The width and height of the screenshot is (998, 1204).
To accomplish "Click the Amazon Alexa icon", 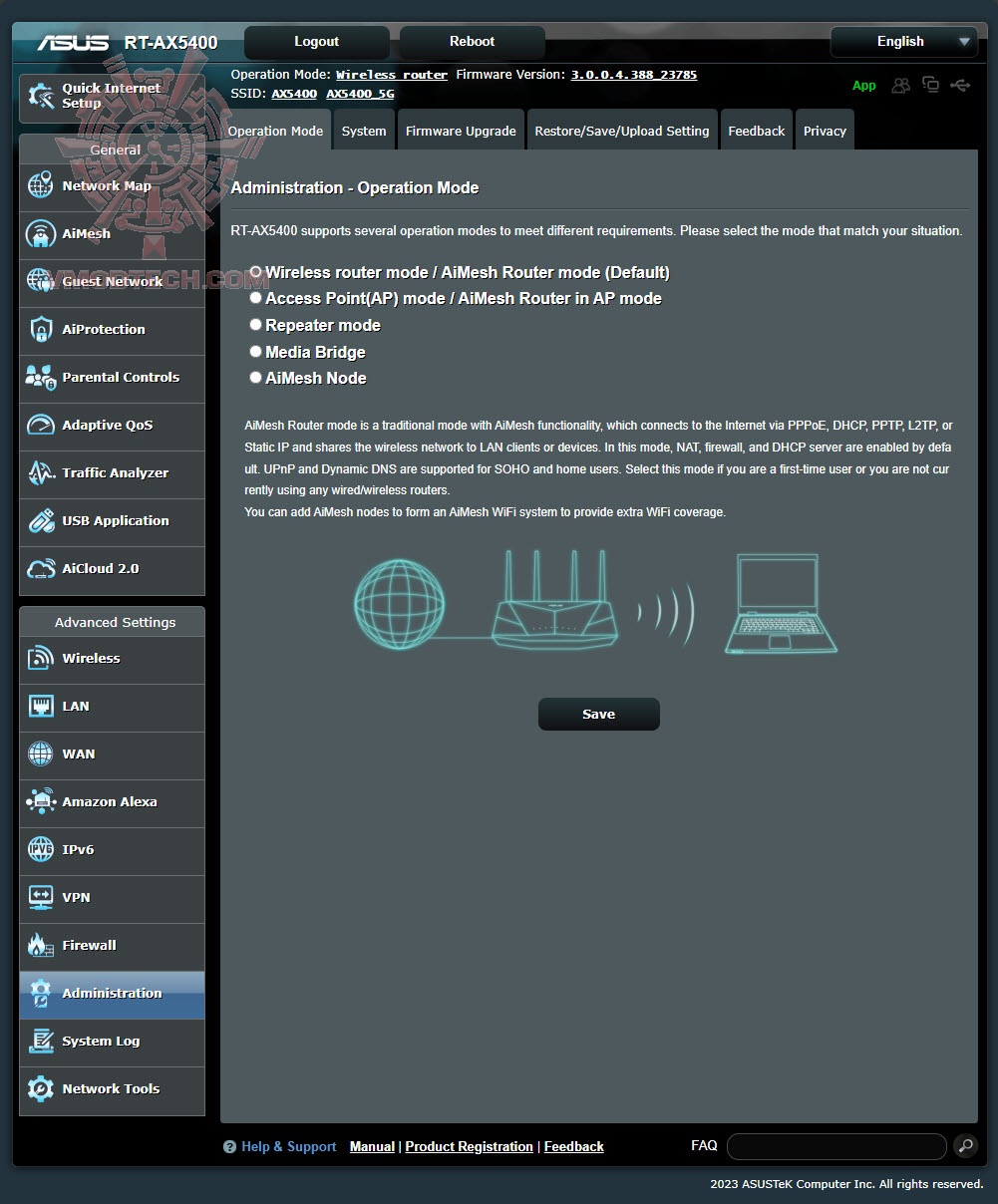I will 41,801.
